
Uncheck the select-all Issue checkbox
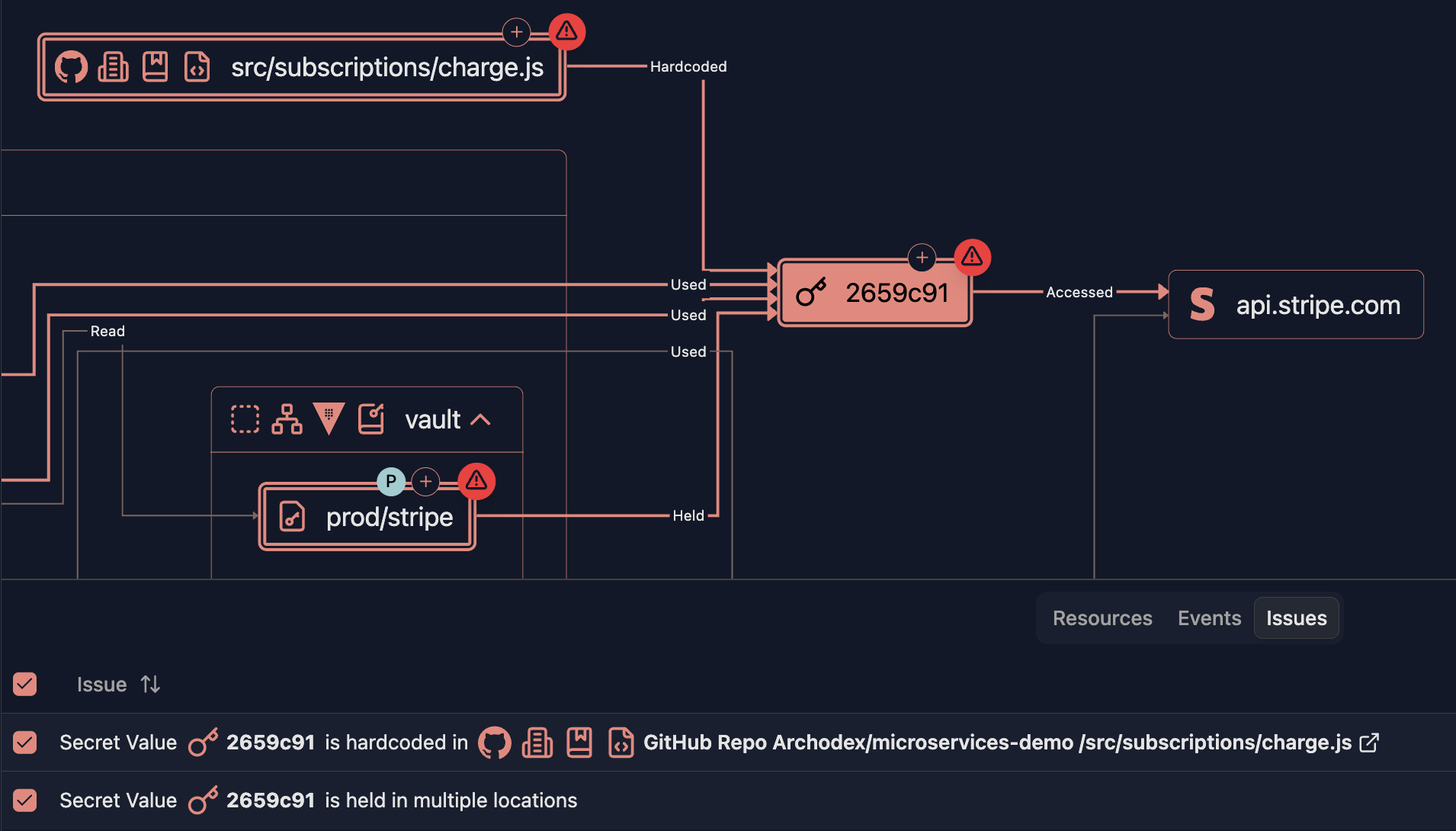(24, 685)
